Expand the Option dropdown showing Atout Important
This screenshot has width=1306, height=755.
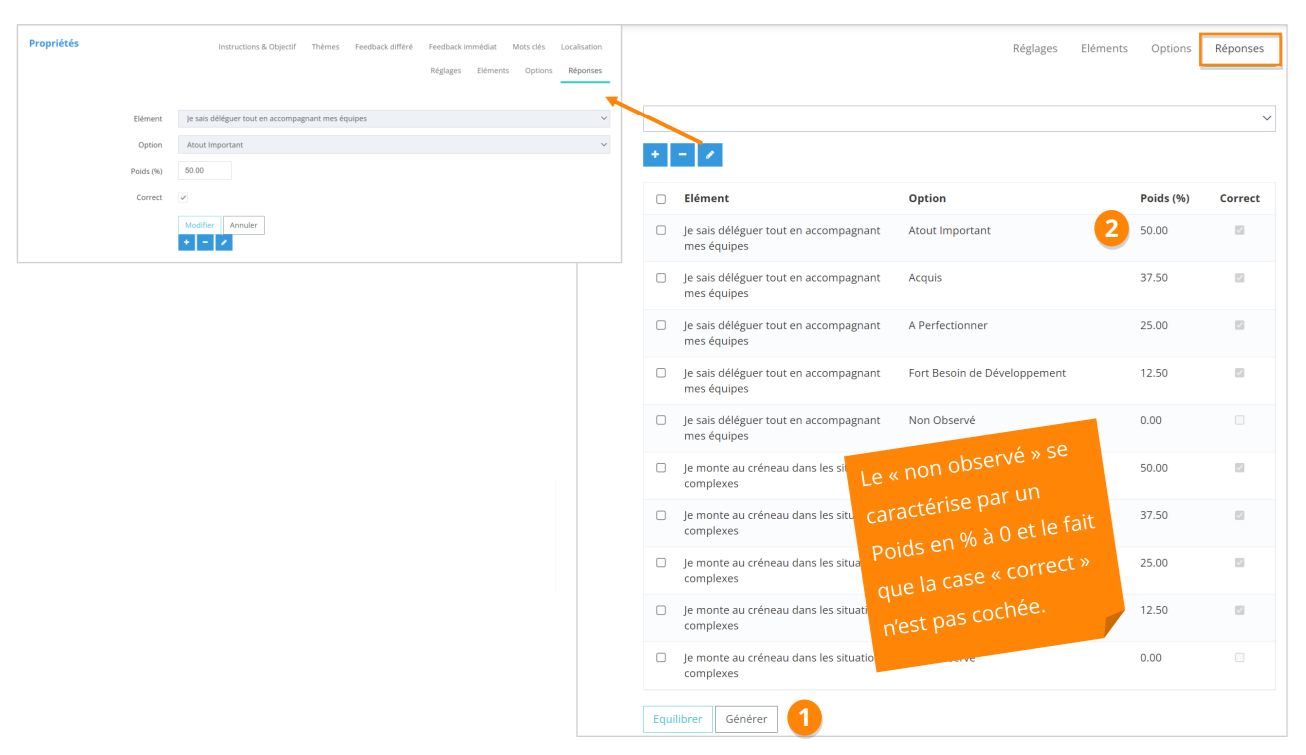393,145
